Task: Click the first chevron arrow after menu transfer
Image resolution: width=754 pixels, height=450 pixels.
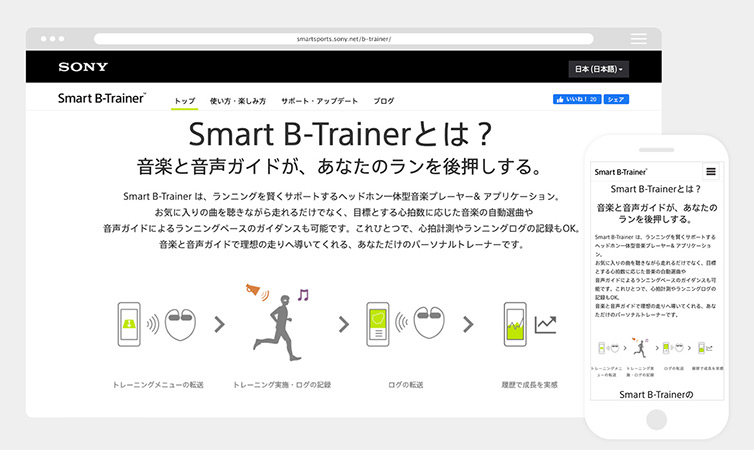Action: [220, 325]
